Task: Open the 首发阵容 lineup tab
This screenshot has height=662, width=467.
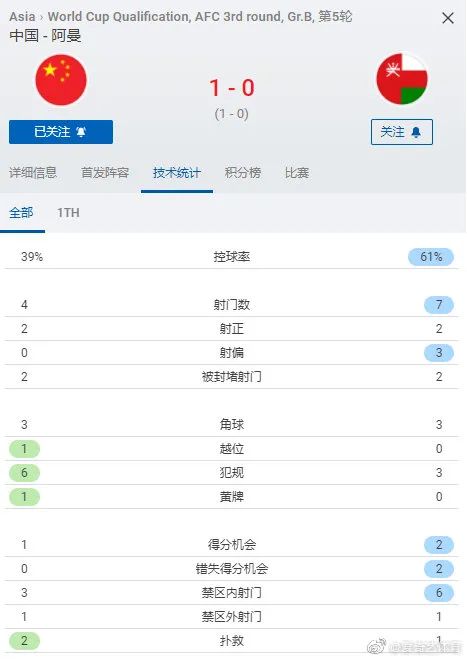Action: pyautogui.click(x=105, y=173)
